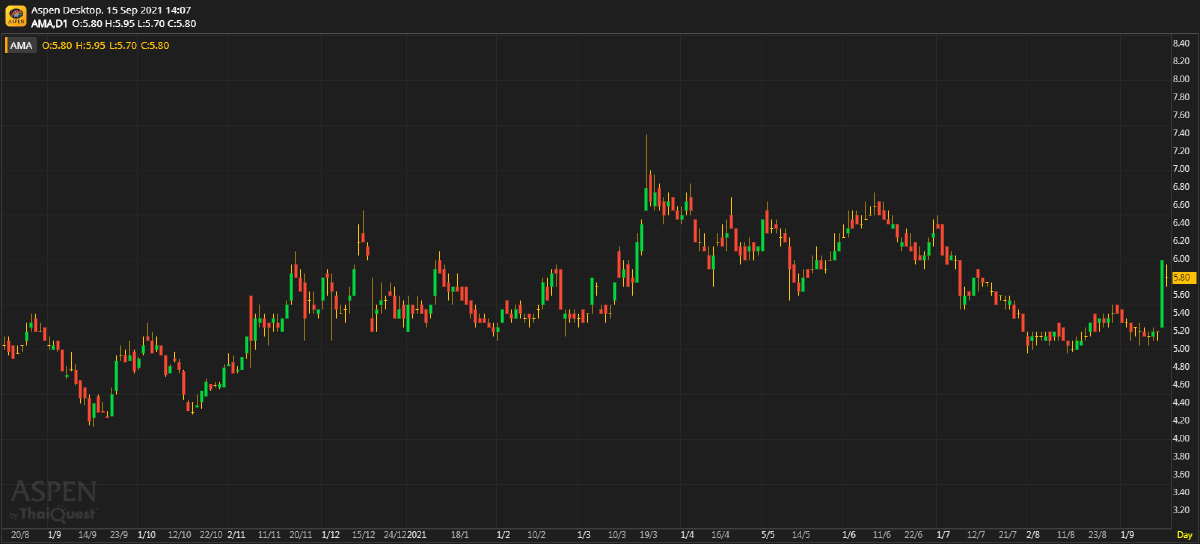Screen dimensions: 1200x544
Task: Click the 1/12 date axis label
Action: (331, 535)
